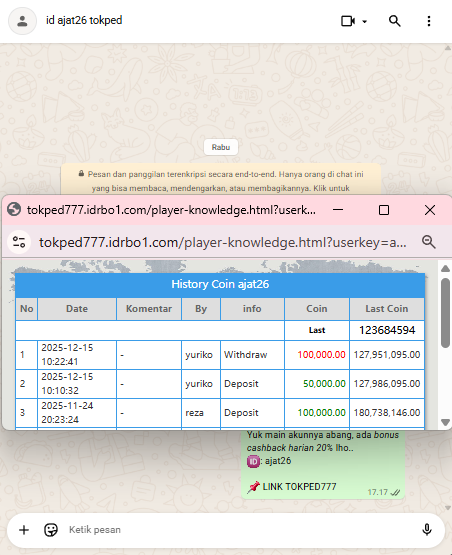The width and height of the screenshot is (452, 555).
Task: Click the encryption notice banner
Action: pyautogui.click(x=221, y=180)
